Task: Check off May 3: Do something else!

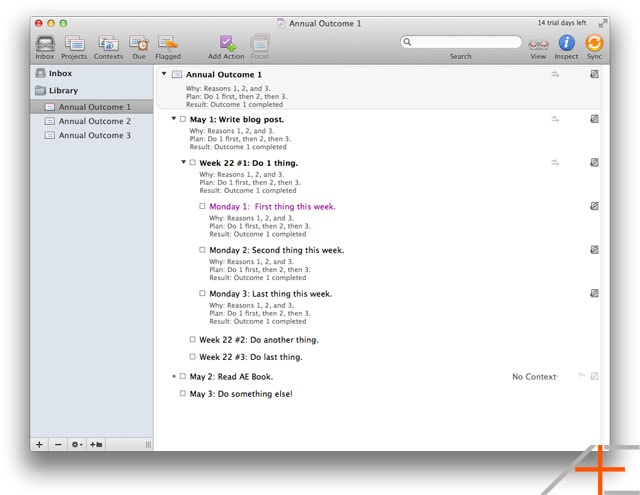Action: [183, 393]
